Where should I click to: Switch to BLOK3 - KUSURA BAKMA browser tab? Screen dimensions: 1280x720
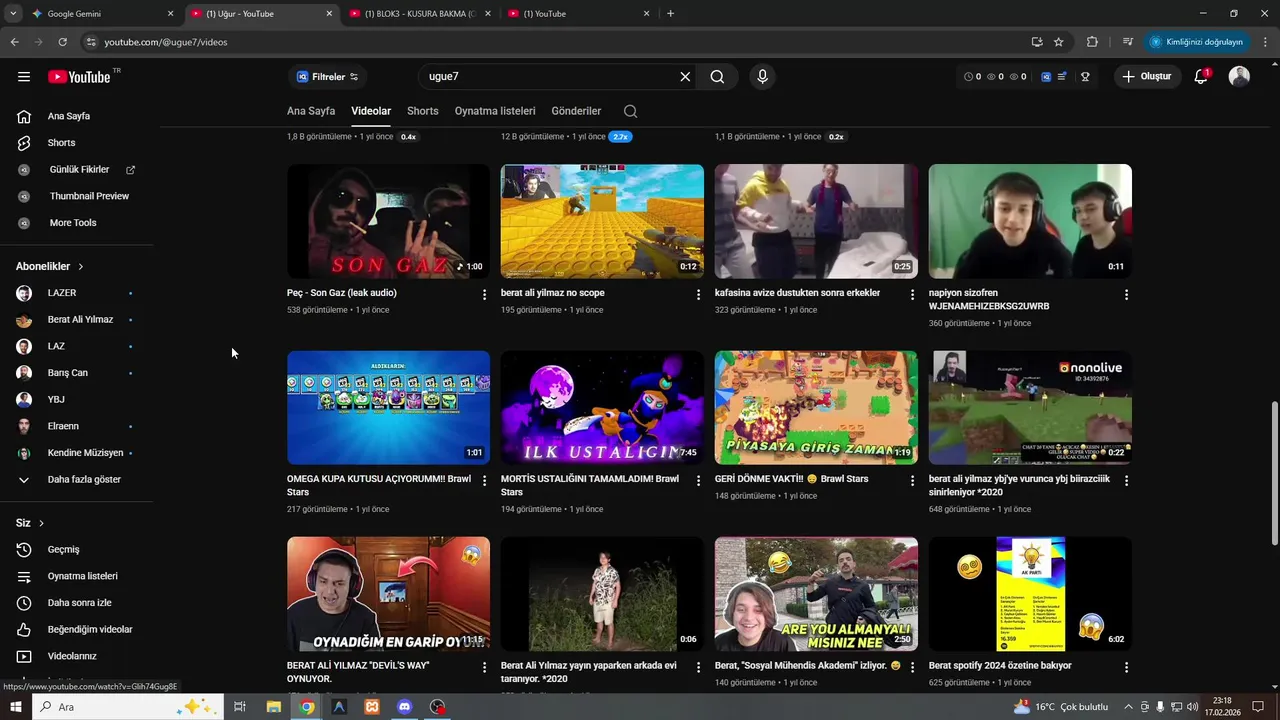[x=418, y=14]
